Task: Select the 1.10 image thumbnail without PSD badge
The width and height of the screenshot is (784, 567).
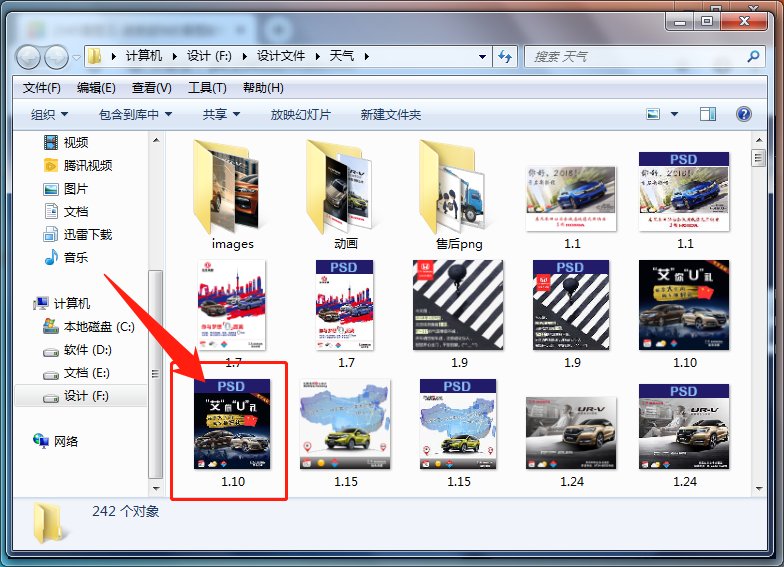Action: (x=684, y=305)
